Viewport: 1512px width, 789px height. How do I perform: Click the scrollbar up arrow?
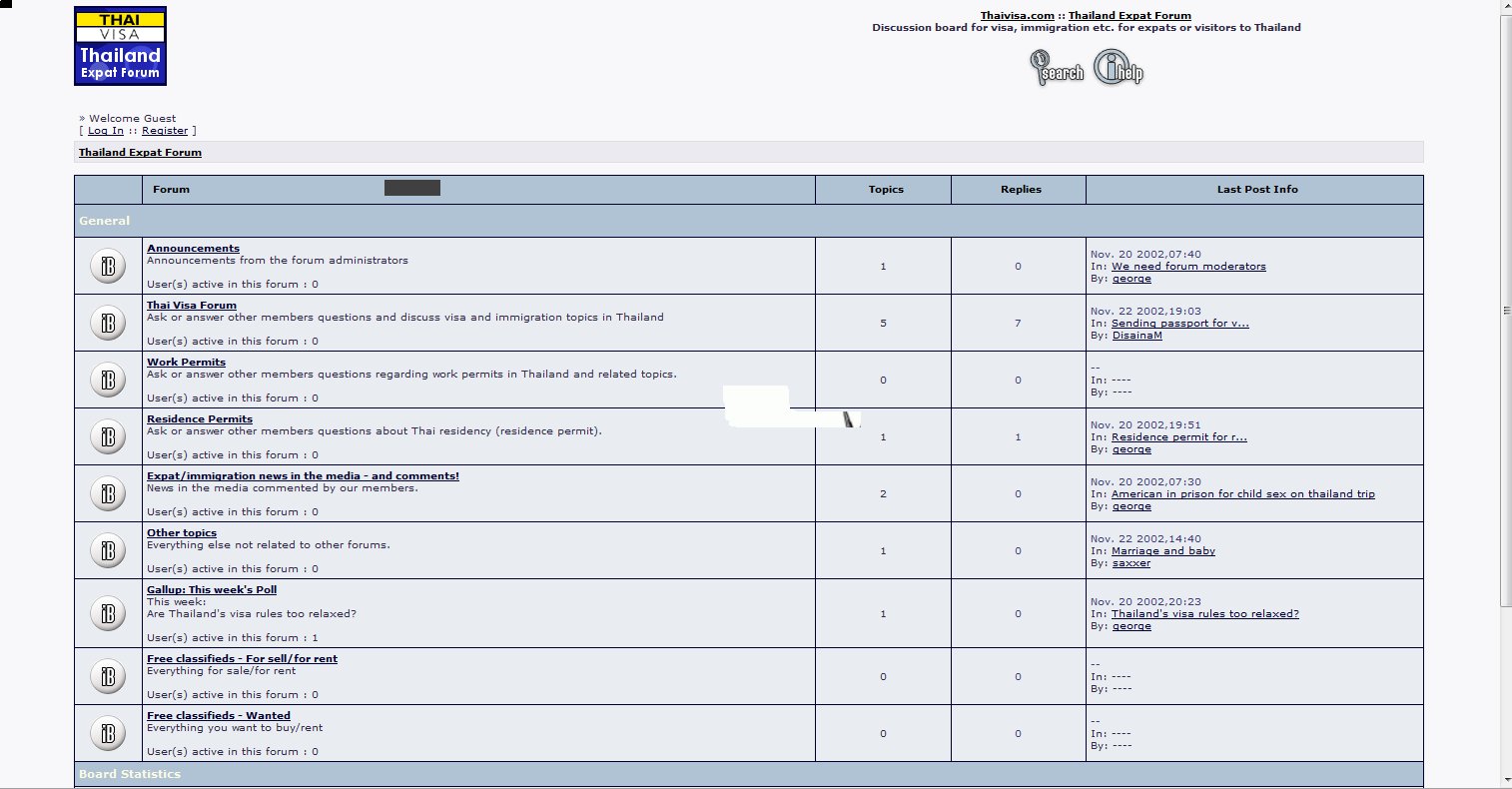coord(1505,7)
